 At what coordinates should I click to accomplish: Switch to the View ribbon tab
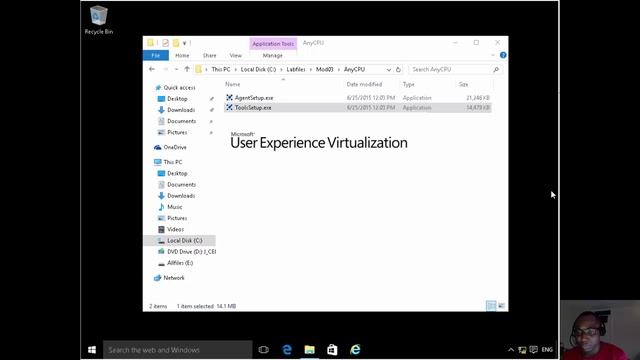[x=236, y=56]
